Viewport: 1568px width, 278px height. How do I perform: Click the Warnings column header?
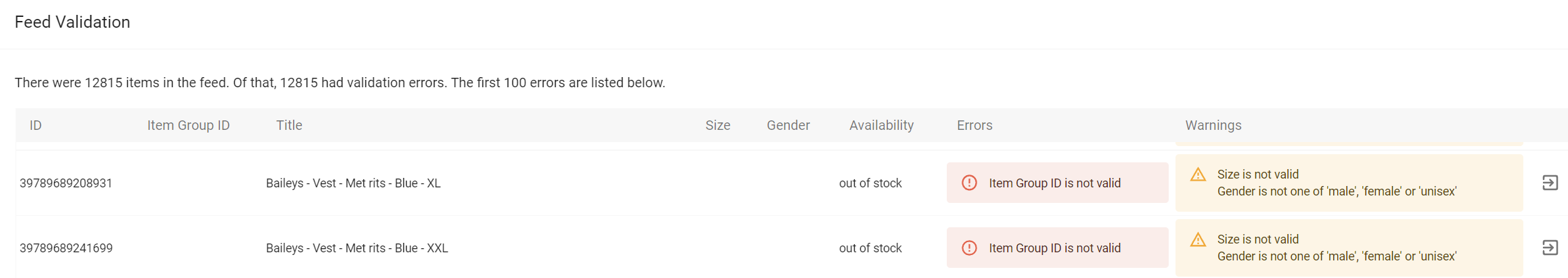click(x=1213, y=125)
